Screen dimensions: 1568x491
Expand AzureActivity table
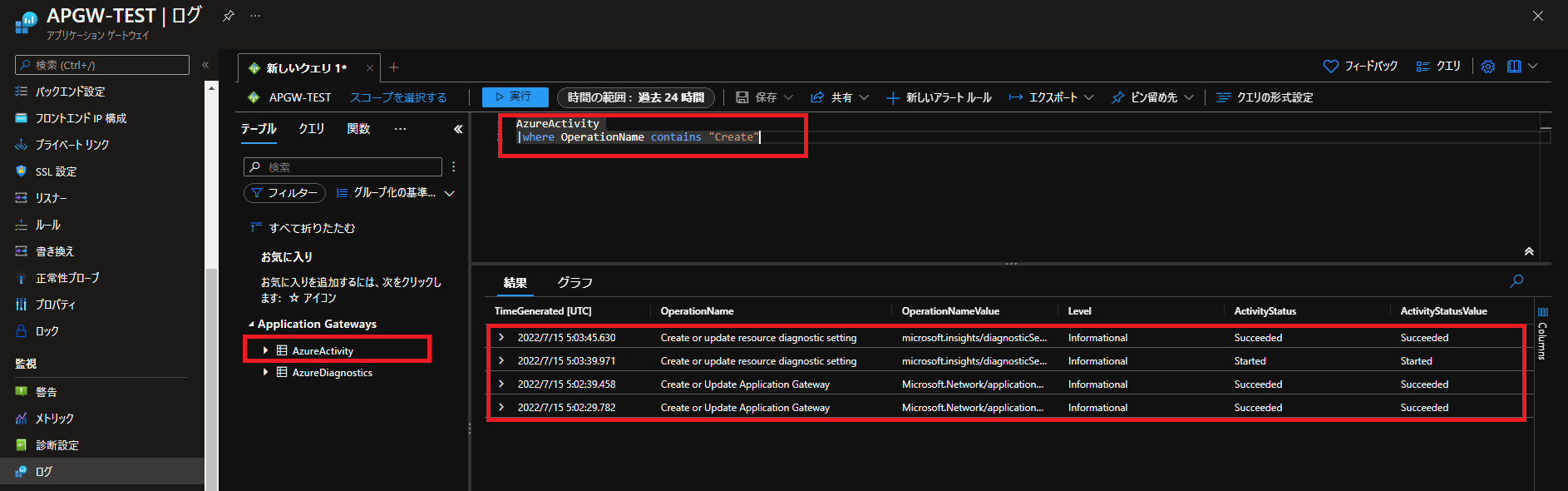tap(265, 350)
